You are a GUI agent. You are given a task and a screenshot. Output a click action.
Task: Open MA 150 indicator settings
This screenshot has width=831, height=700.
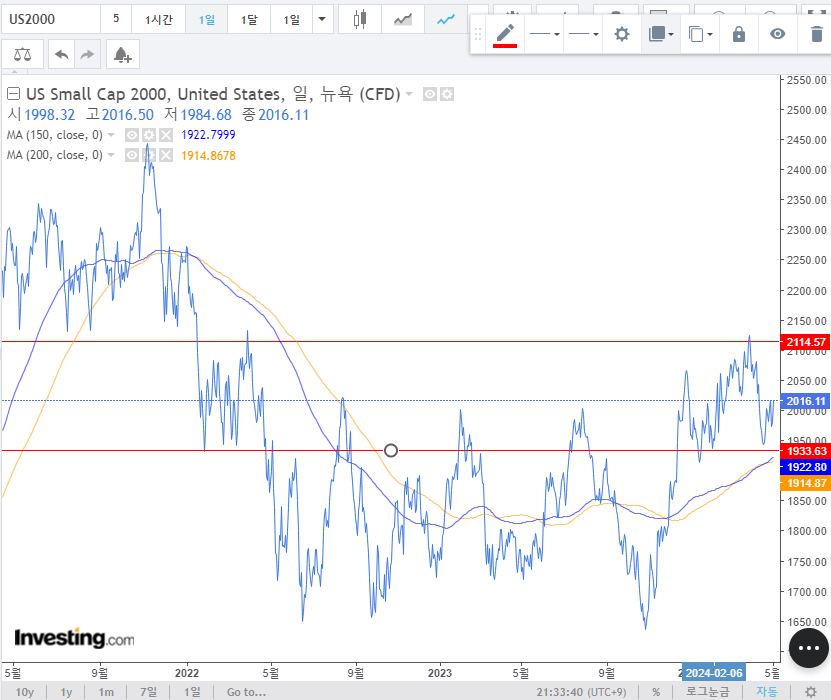pos(149,135)
